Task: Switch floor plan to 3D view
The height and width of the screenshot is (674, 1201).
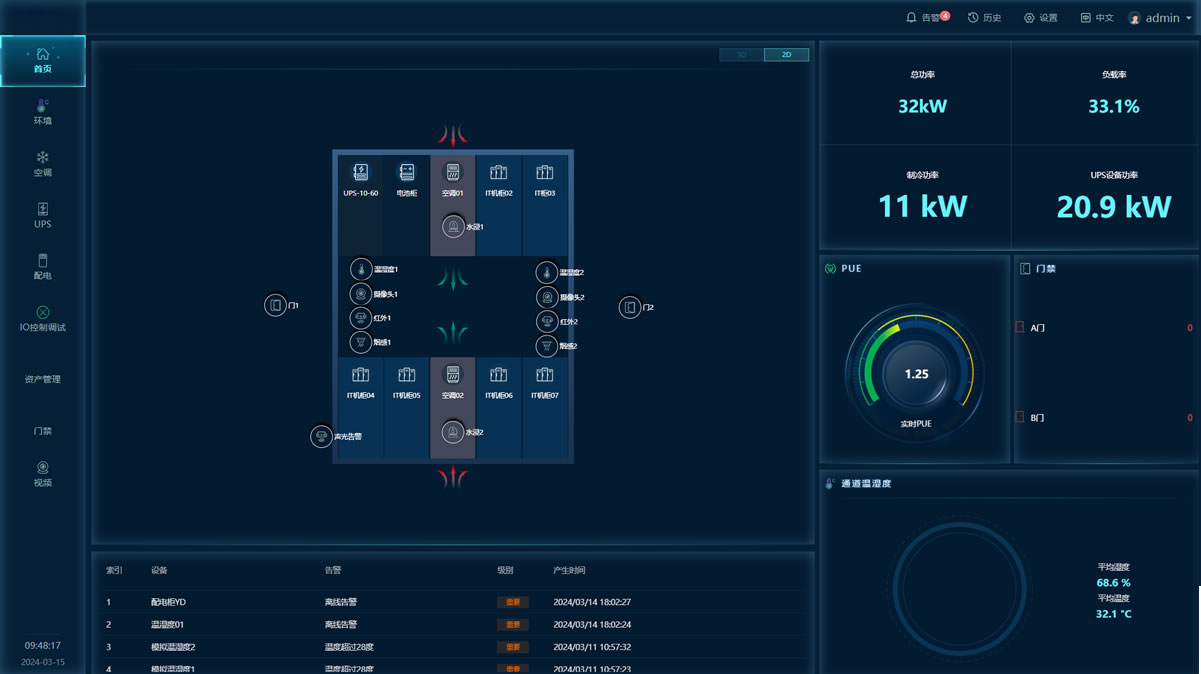Action: [x=741, y=55]
